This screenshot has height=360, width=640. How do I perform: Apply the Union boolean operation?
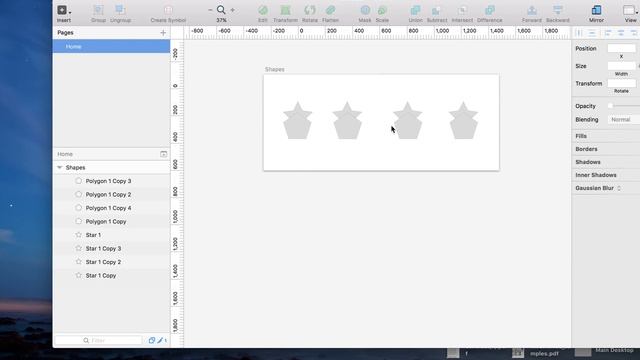coord(416,10)
